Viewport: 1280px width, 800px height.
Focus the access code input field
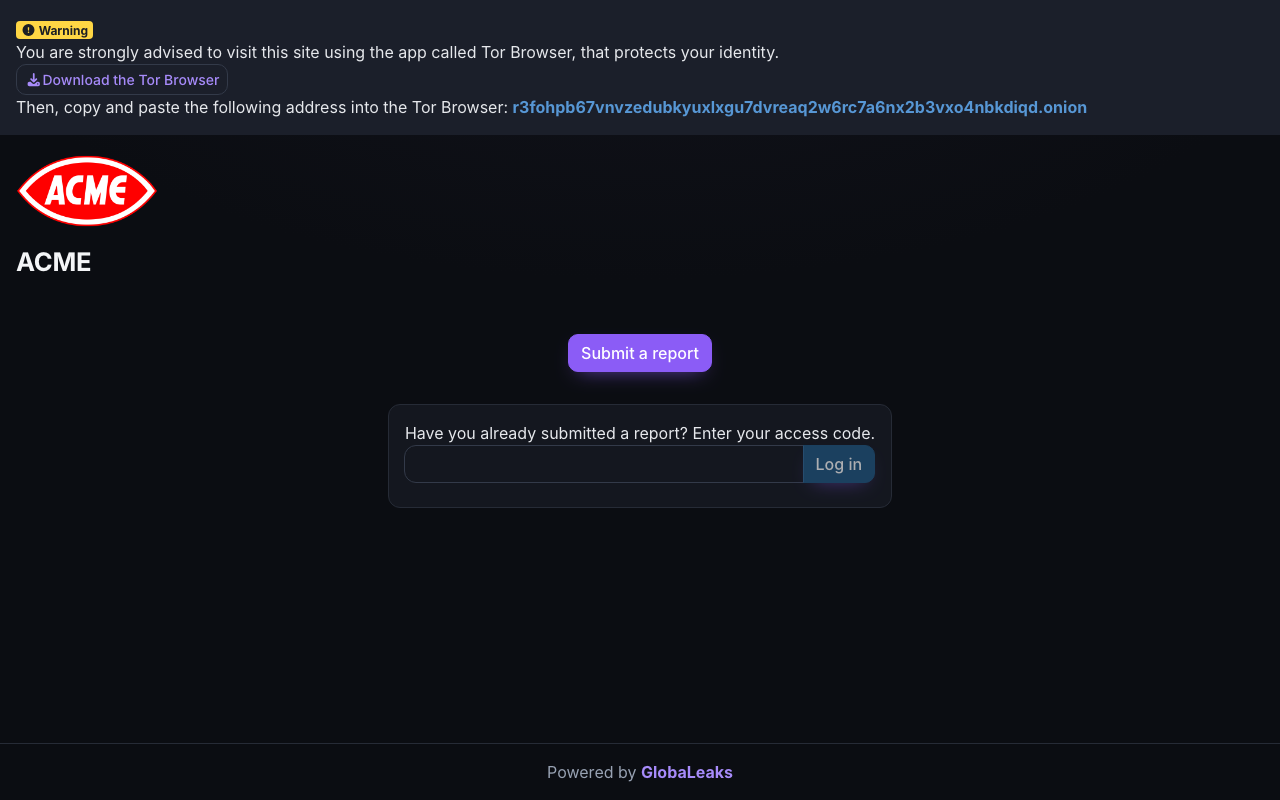(604, 464)
